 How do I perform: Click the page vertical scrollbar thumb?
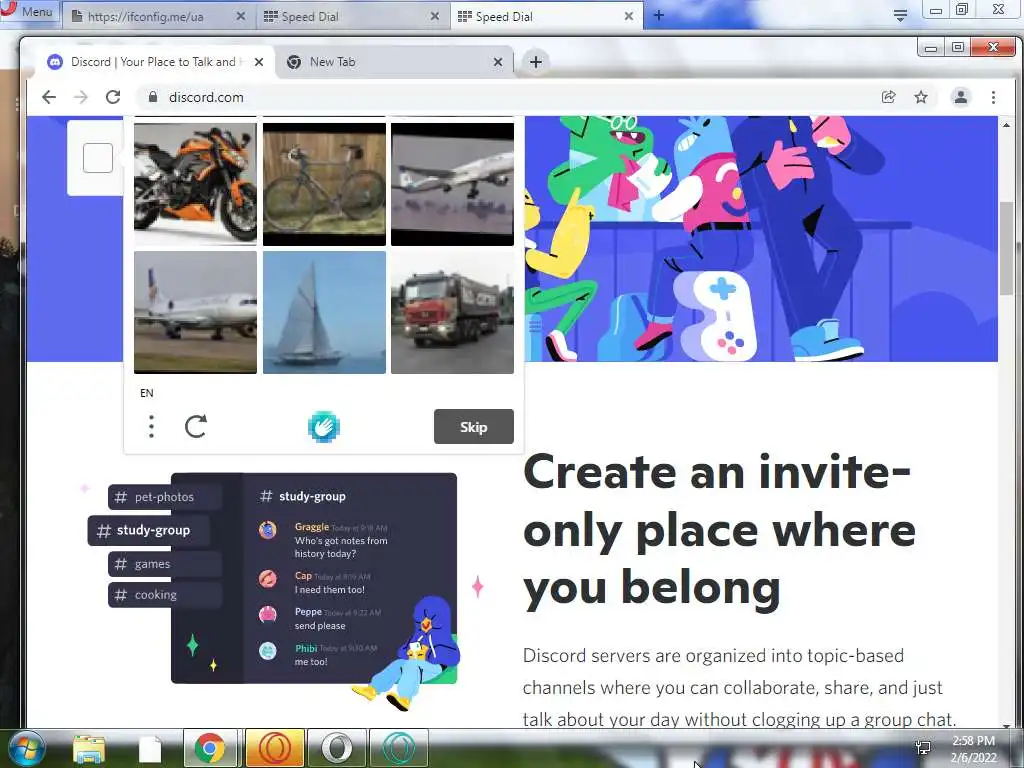tap(1006, 248)
